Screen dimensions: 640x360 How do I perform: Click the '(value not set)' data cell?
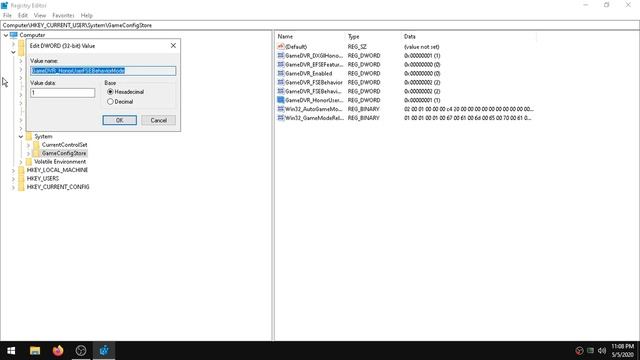pyautogui.click(x=422, y=47)
